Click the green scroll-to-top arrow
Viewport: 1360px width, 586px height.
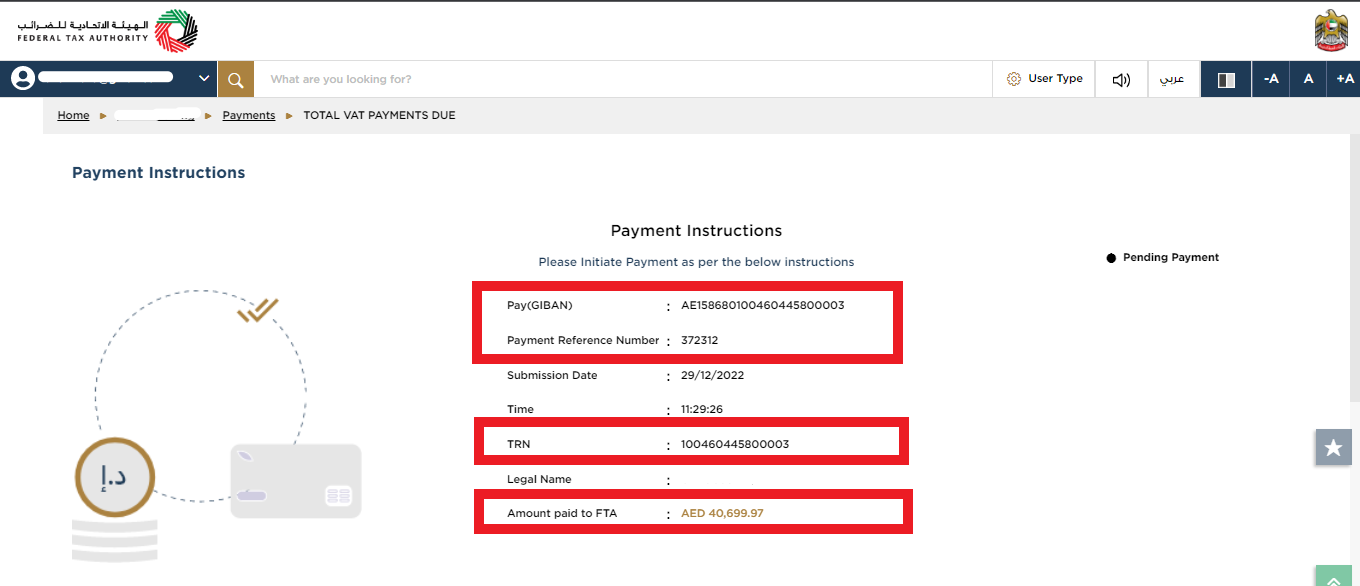click(x=1333, y=576)
